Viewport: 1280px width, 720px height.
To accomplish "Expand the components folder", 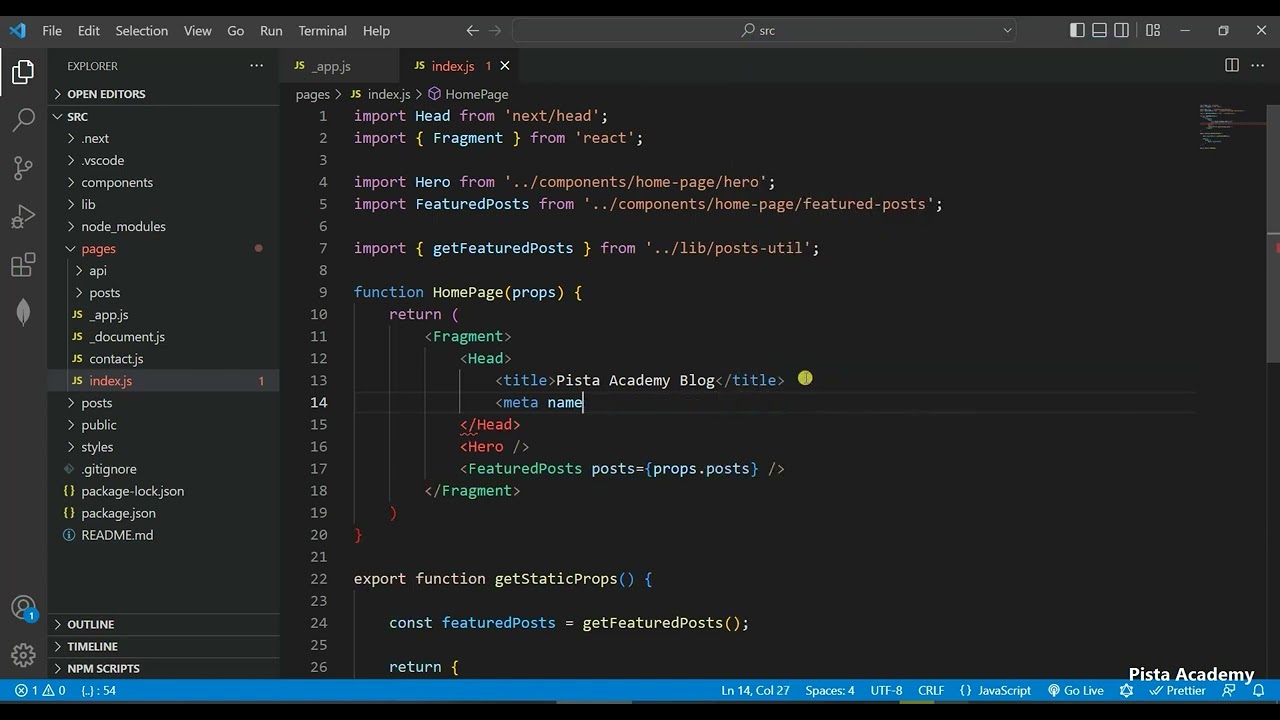I will point(164,182).
